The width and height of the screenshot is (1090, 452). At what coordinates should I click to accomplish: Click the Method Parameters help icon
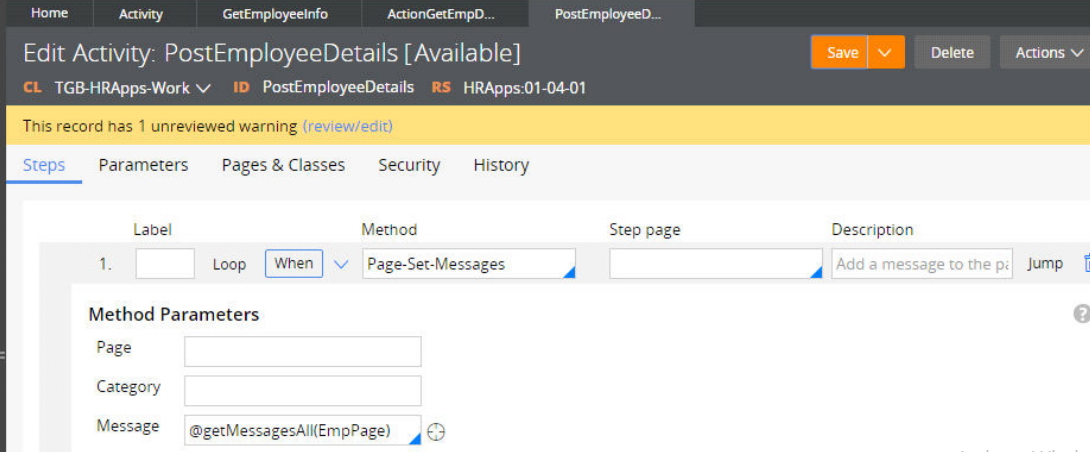click(1081, 314)
